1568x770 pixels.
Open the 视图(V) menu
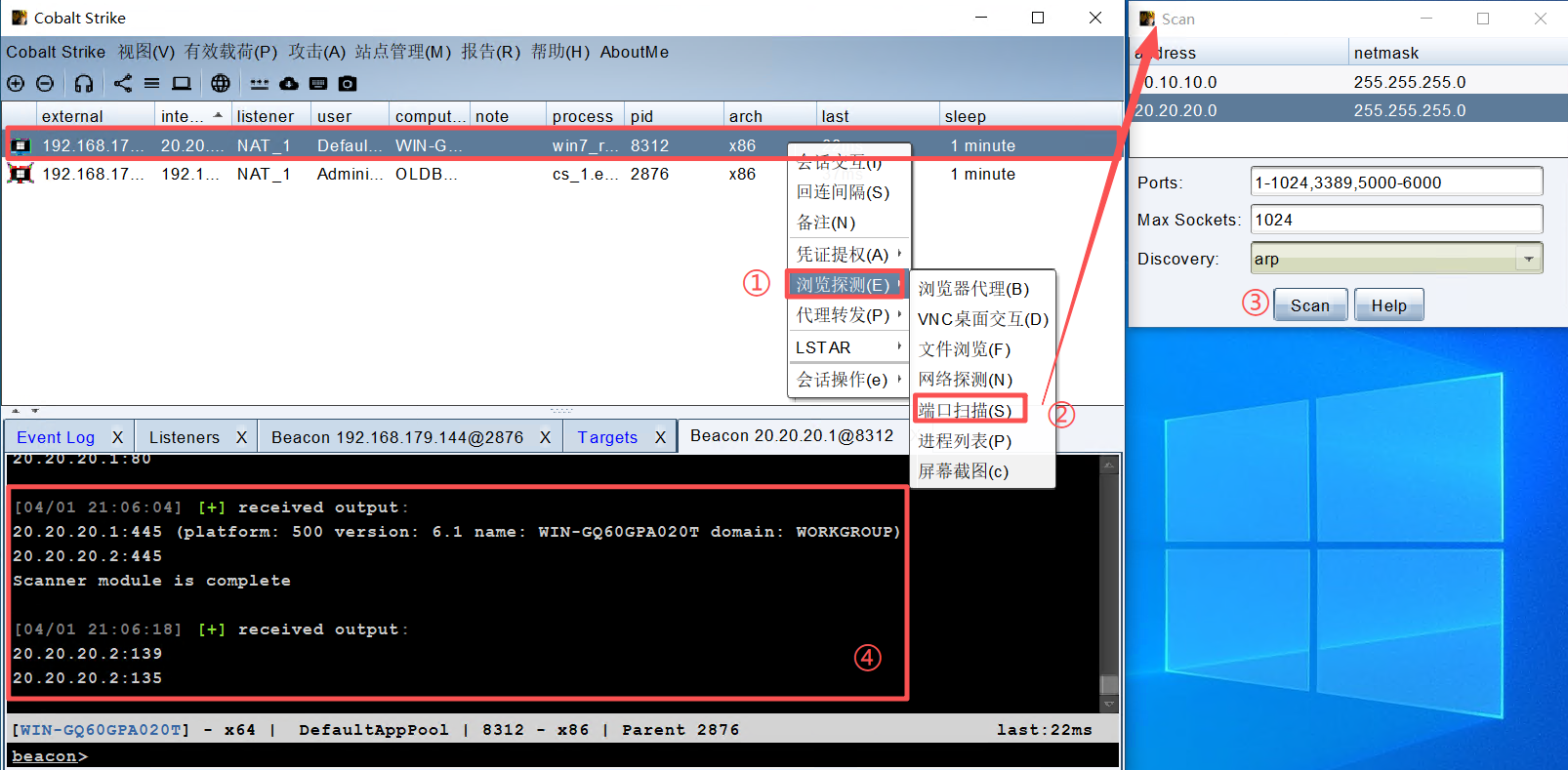[146, 52]
